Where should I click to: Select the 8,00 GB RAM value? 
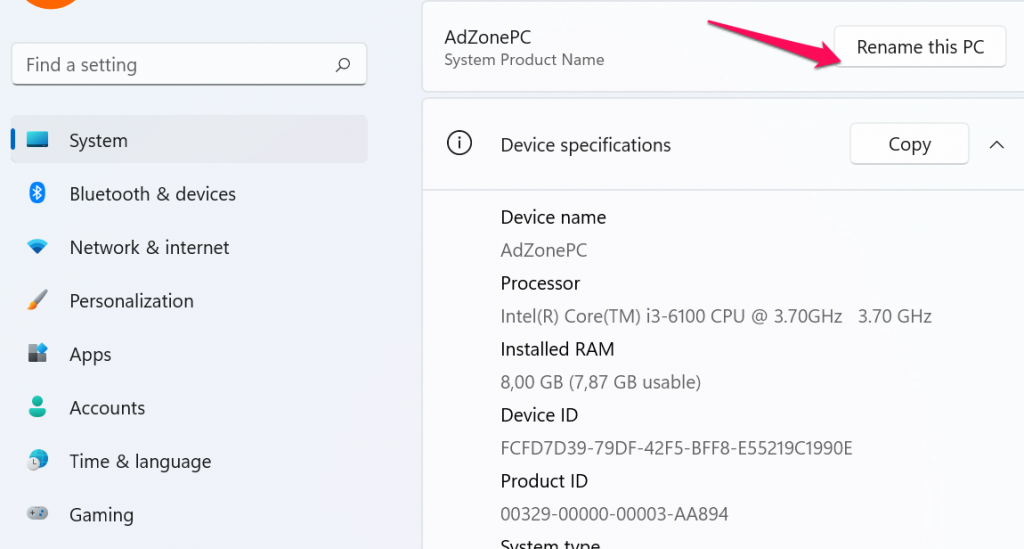coord(600,382)
